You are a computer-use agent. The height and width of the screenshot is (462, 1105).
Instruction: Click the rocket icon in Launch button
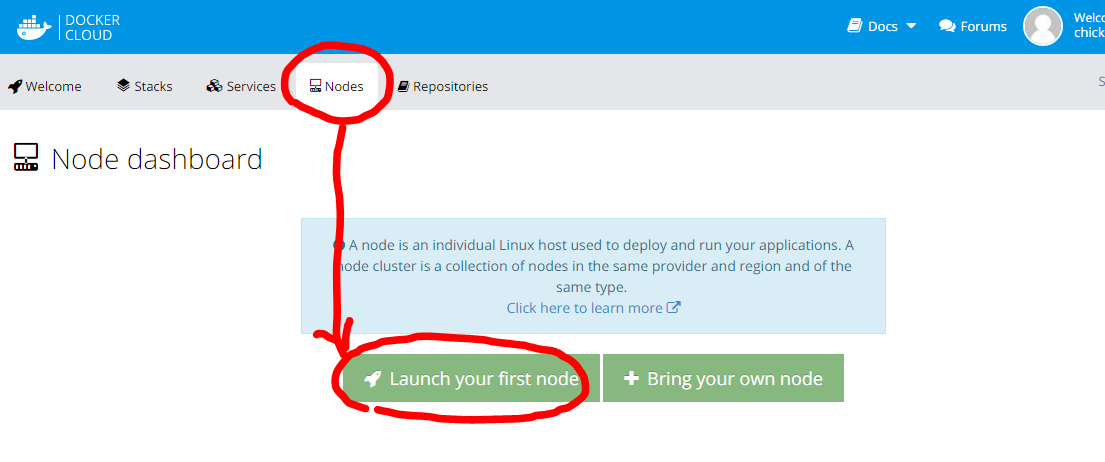click(x=372, y=379)
